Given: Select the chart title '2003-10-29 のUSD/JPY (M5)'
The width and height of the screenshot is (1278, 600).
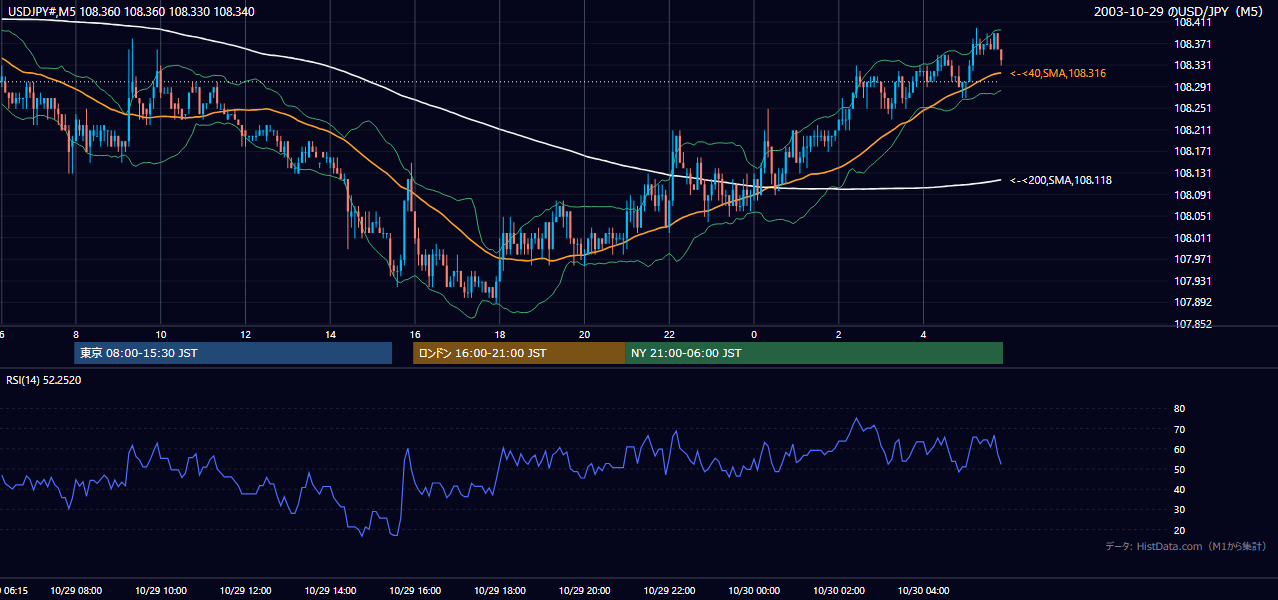Looking at the screenshot, I should [1179, 11].
